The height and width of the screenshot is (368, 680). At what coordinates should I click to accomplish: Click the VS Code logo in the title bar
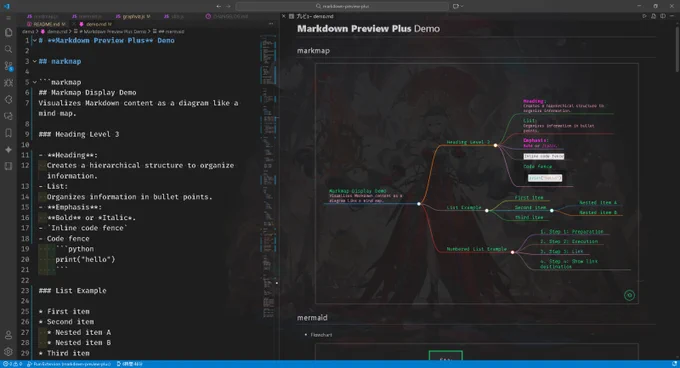(x=7, y=6)
